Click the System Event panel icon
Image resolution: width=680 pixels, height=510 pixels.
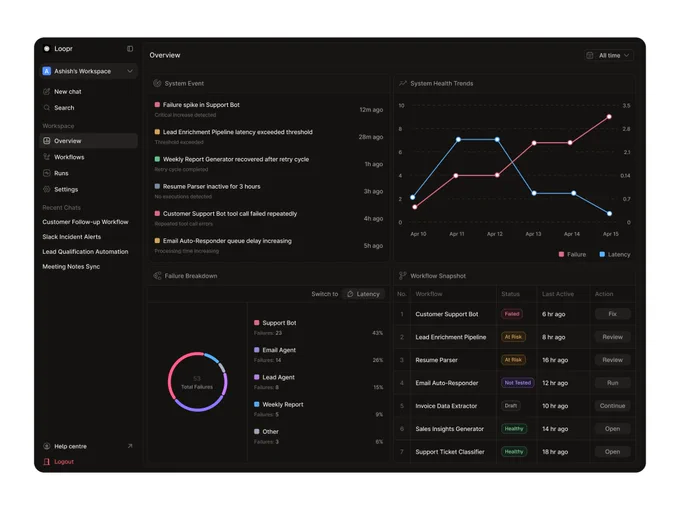tap(157, 83)
